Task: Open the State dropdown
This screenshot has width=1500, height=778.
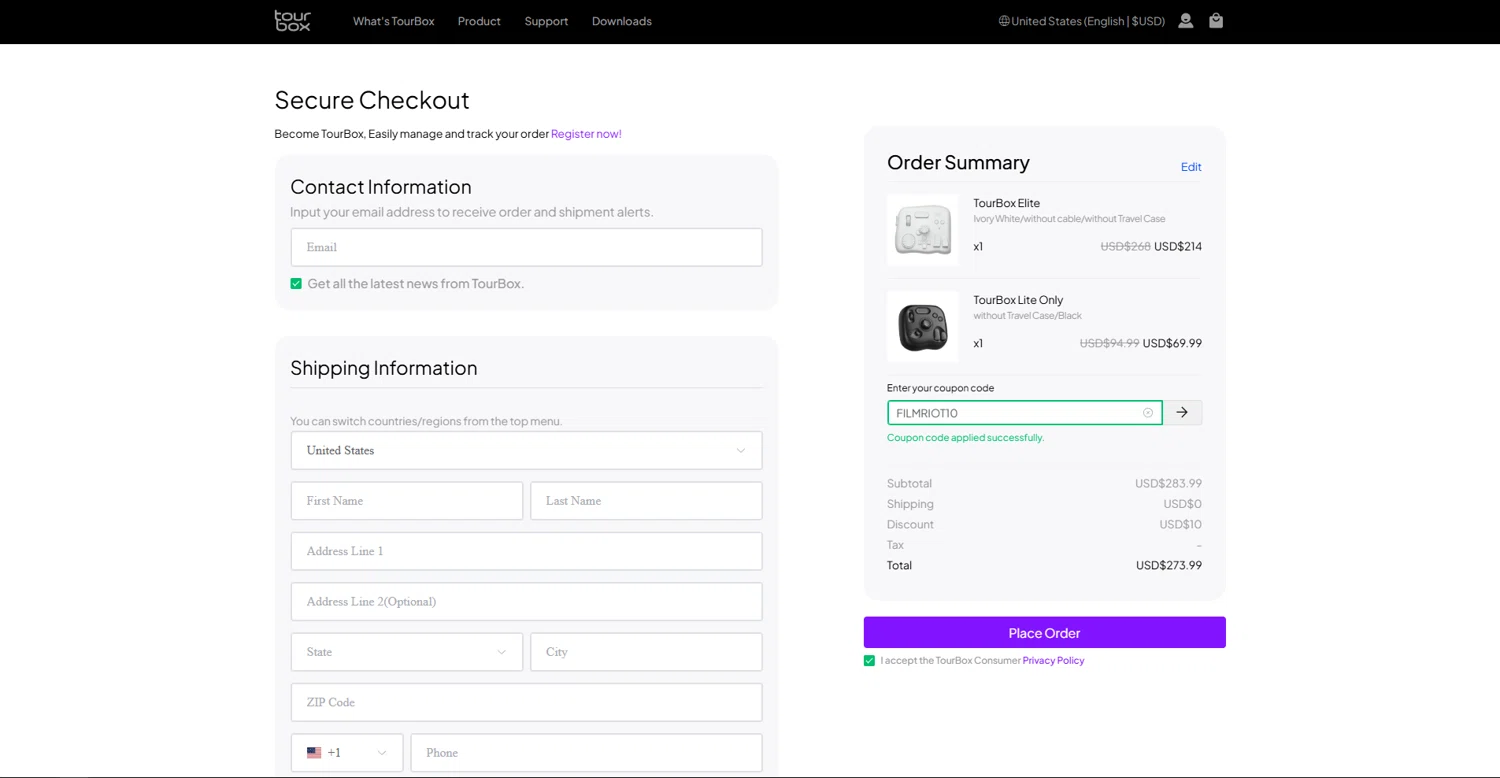Action: tap(407, 652)
